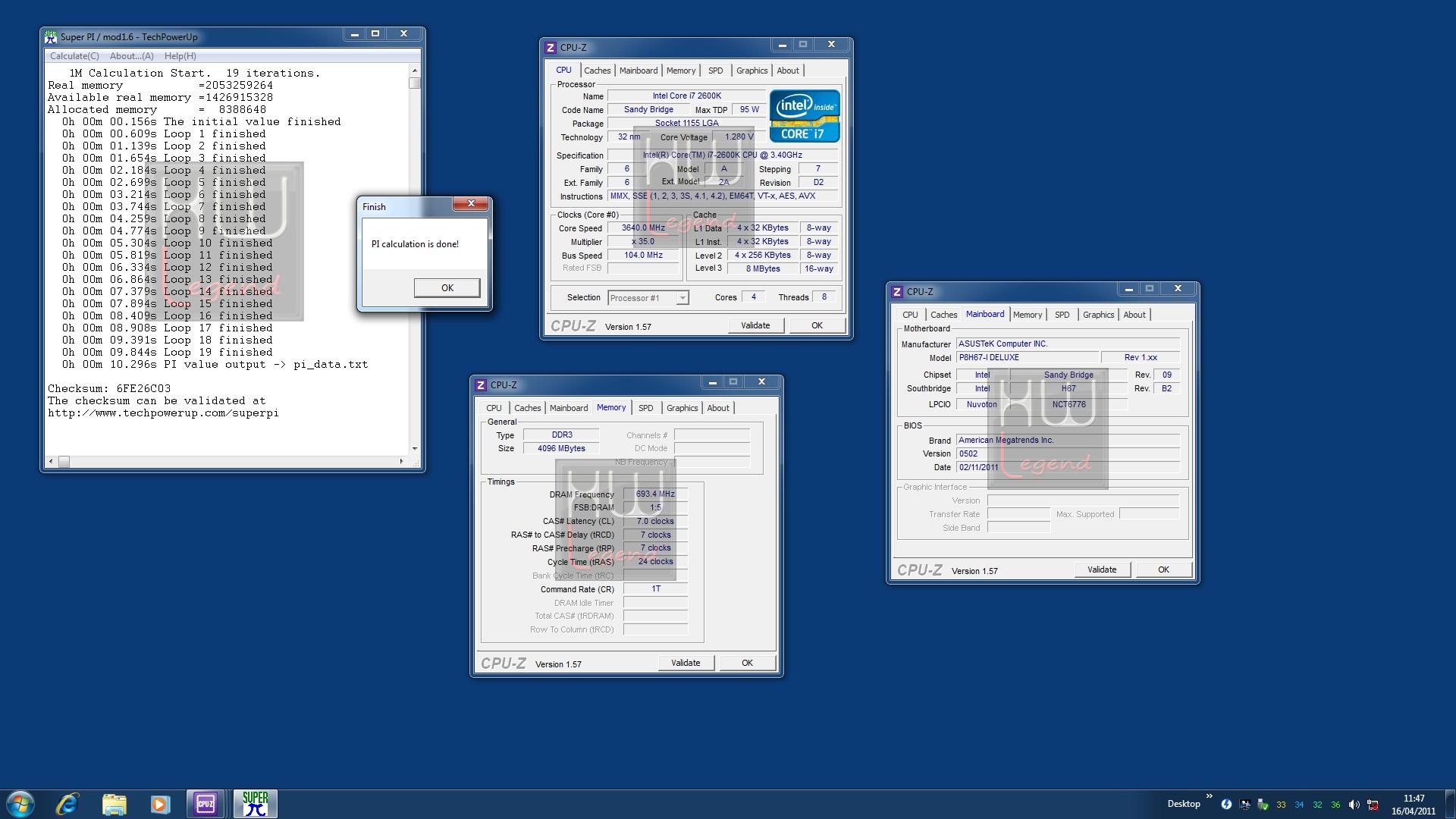
Task: Minimize the Super PI window
Action: 354,34
